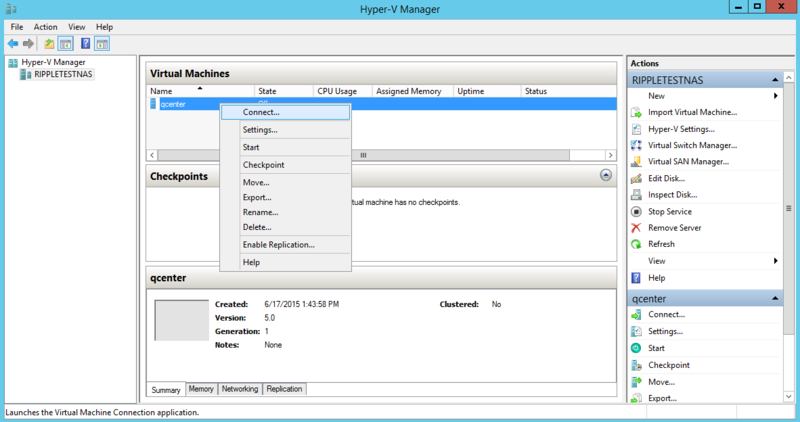Click the Export icon in Actions pane
Image resolution: width=800 pixels, height=422 pixels.
[636, 398]
